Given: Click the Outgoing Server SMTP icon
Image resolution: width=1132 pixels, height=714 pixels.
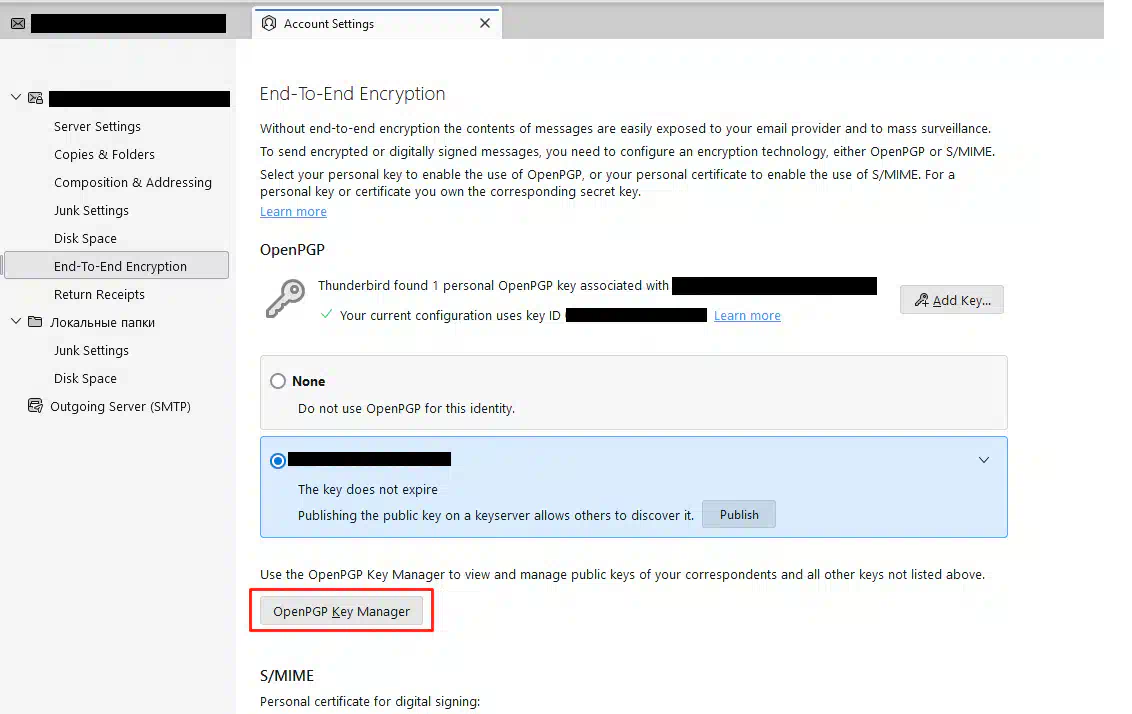Looking at the screenshot, I should pyautogui.click(x=35, y=406).
